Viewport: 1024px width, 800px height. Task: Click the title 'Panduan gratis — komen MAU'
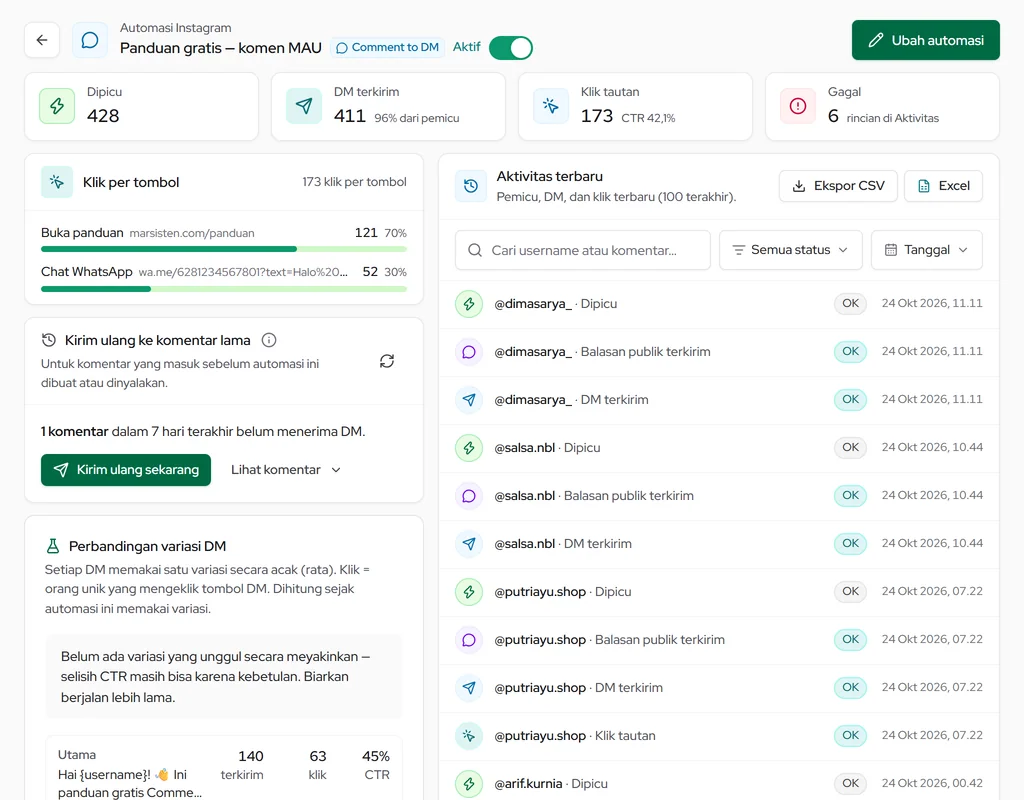[221, 48]
